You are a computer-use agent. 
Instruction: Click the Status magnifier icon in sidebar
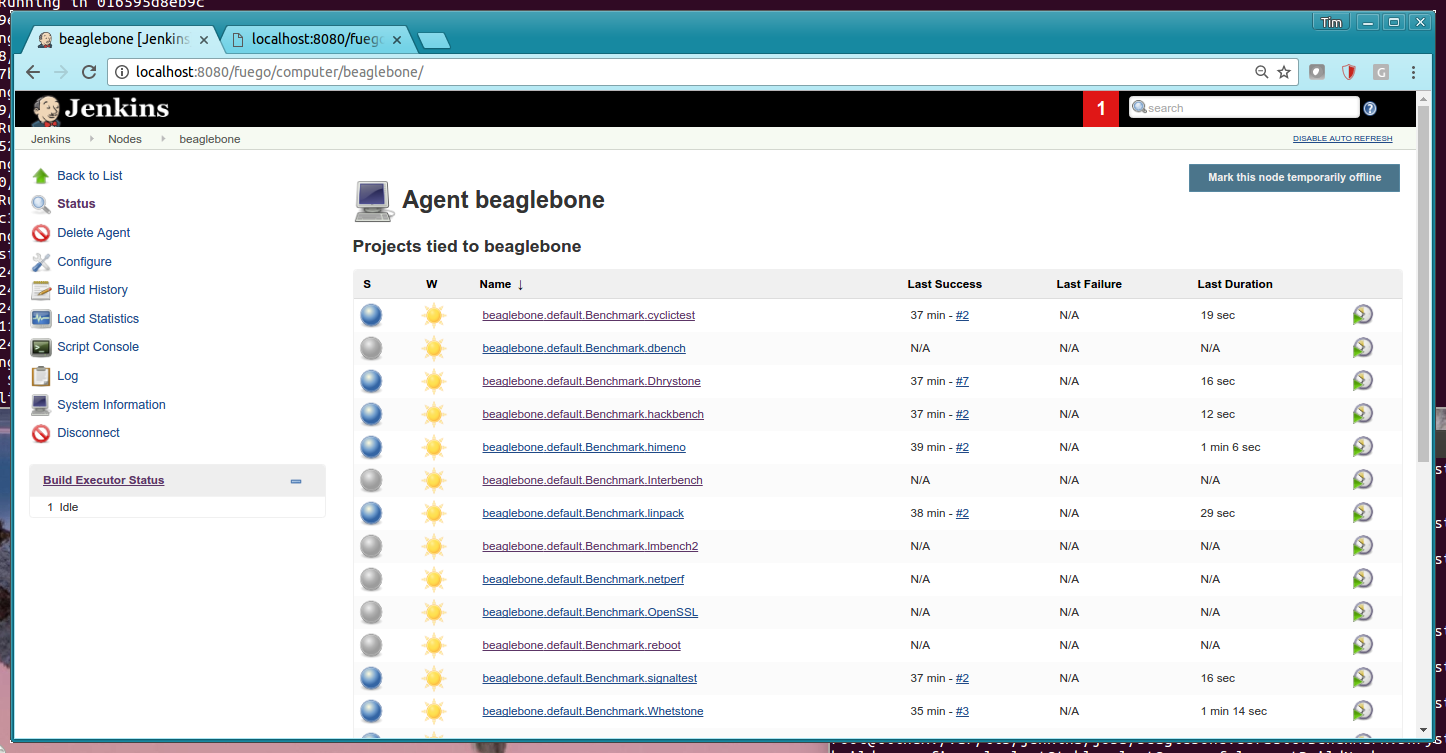coord(41,204)
